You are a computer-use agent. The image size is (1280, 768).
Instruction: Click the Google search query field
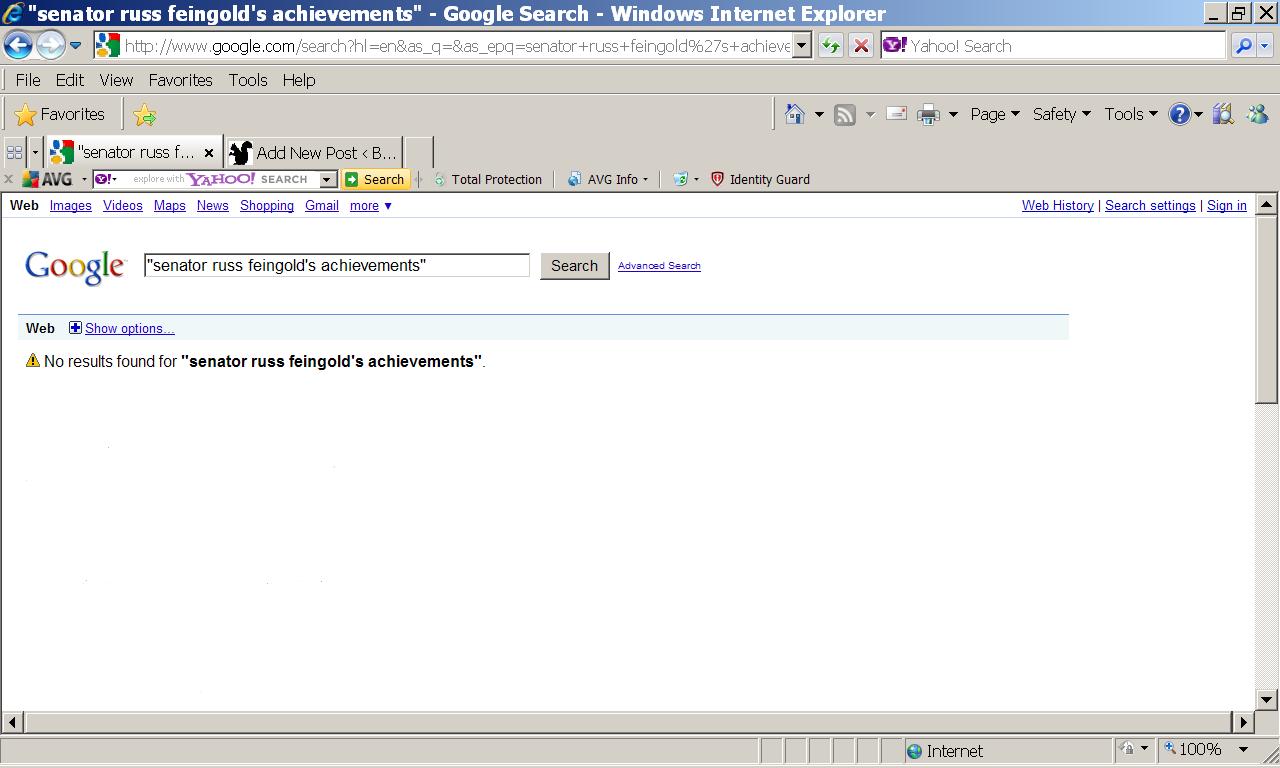[336, 265]
